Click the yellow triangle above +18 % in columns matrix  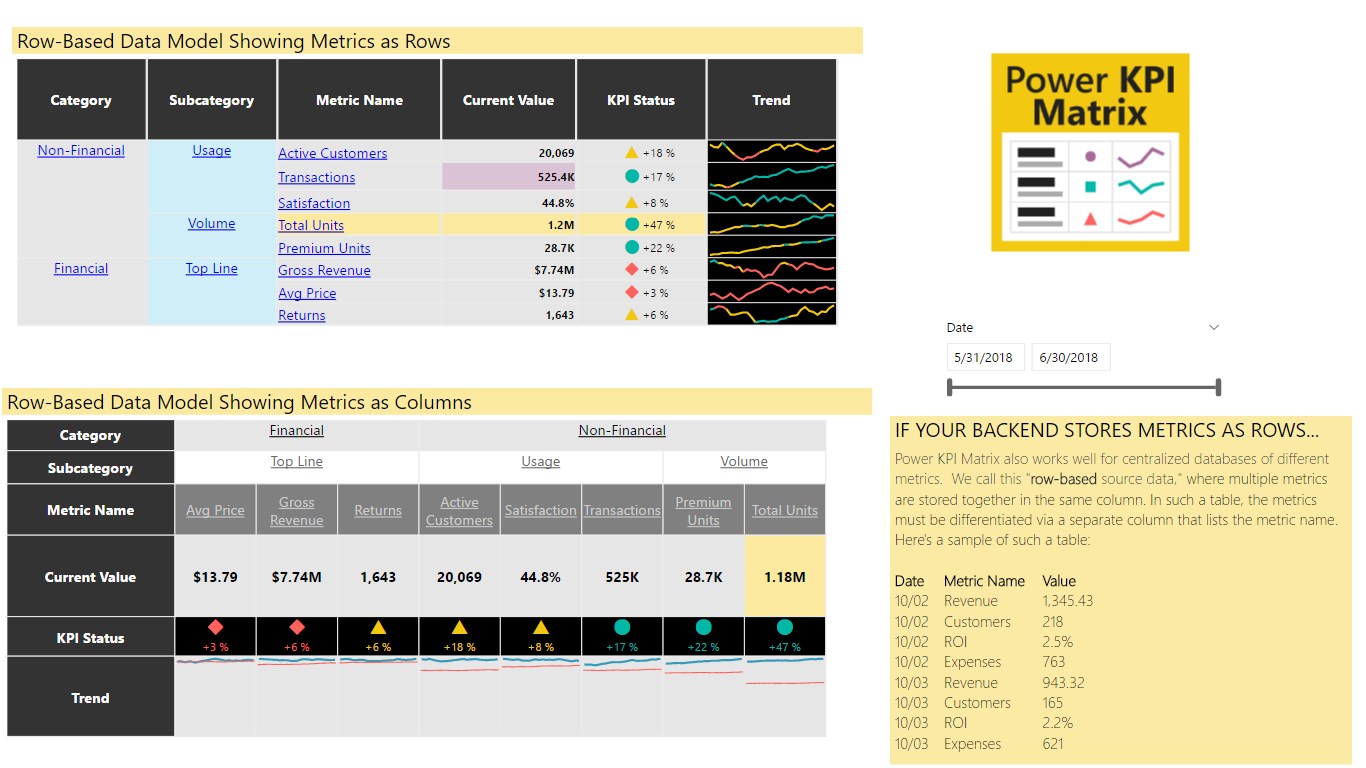tap(459, 628)
